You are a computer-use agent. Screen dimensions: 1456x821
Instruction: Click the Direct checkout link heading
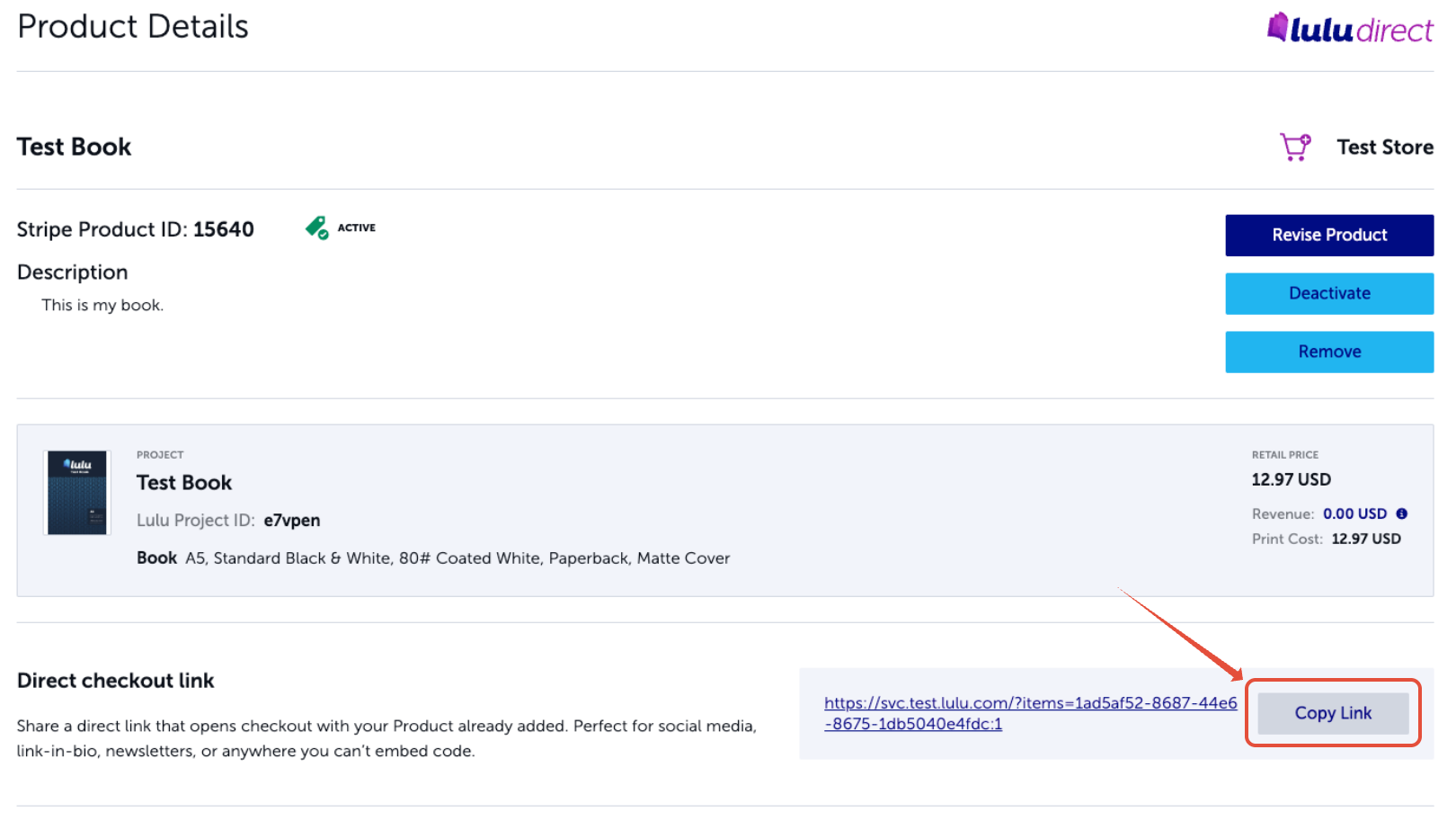pyautogui.click(x=116, y=681)
